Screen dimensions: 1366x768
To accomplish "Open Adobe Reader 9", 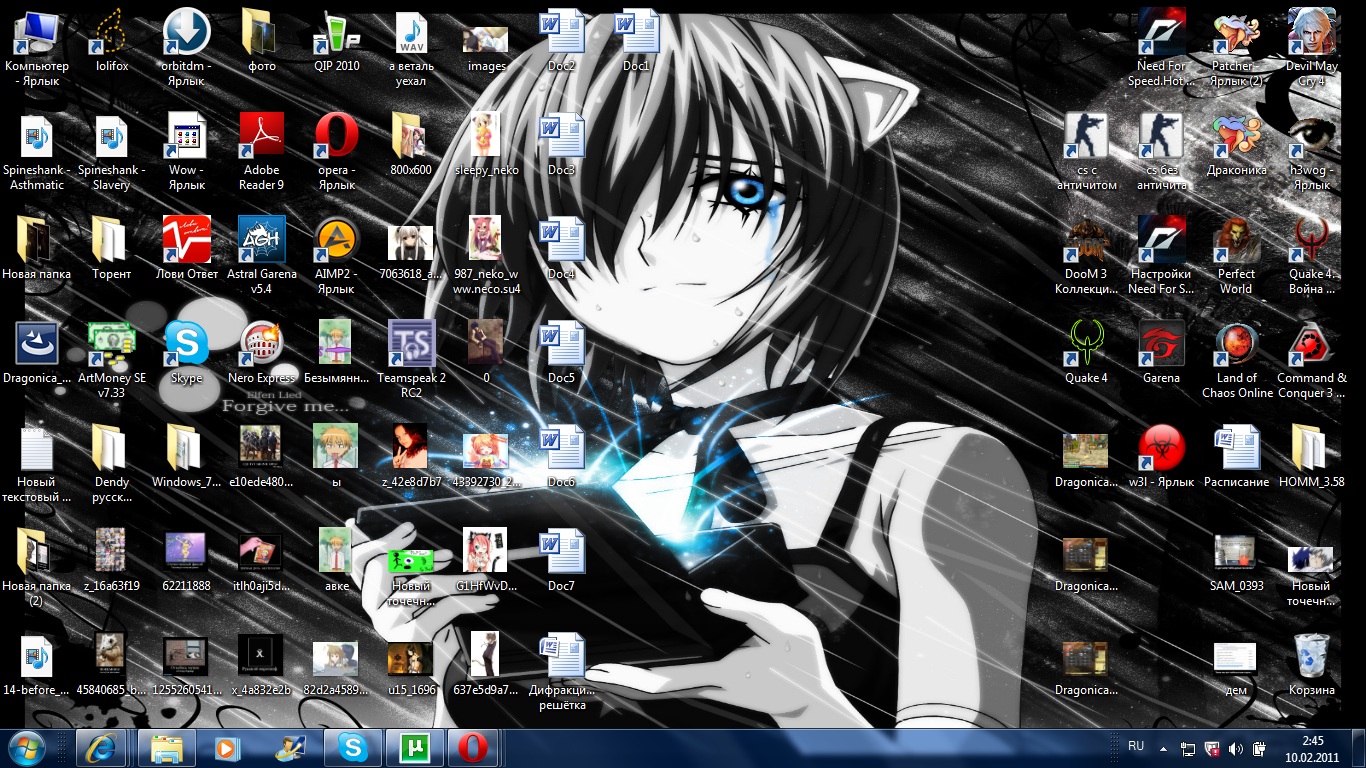I will point(261,136).
